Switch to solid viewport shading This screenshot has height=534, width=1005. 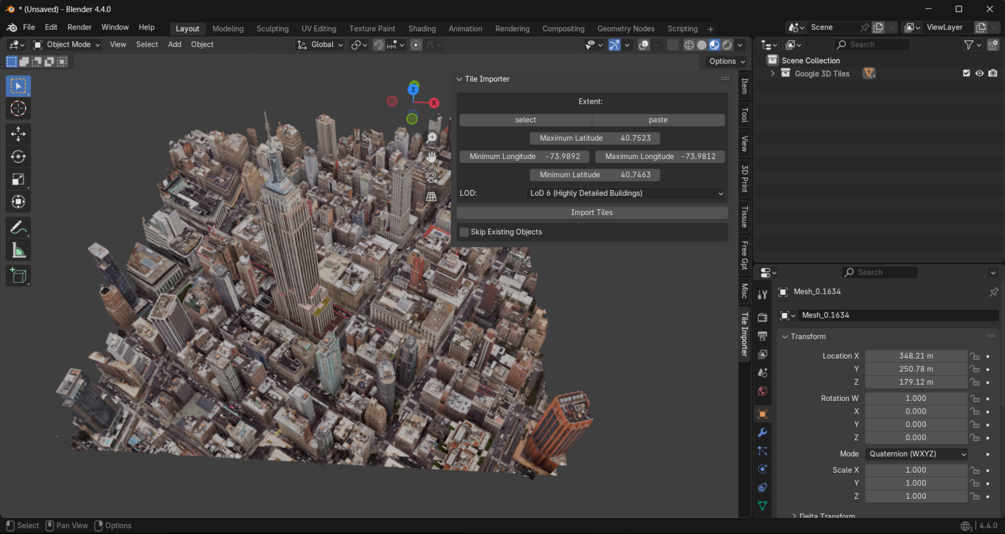pyautogui.click(x=702, y=45)
